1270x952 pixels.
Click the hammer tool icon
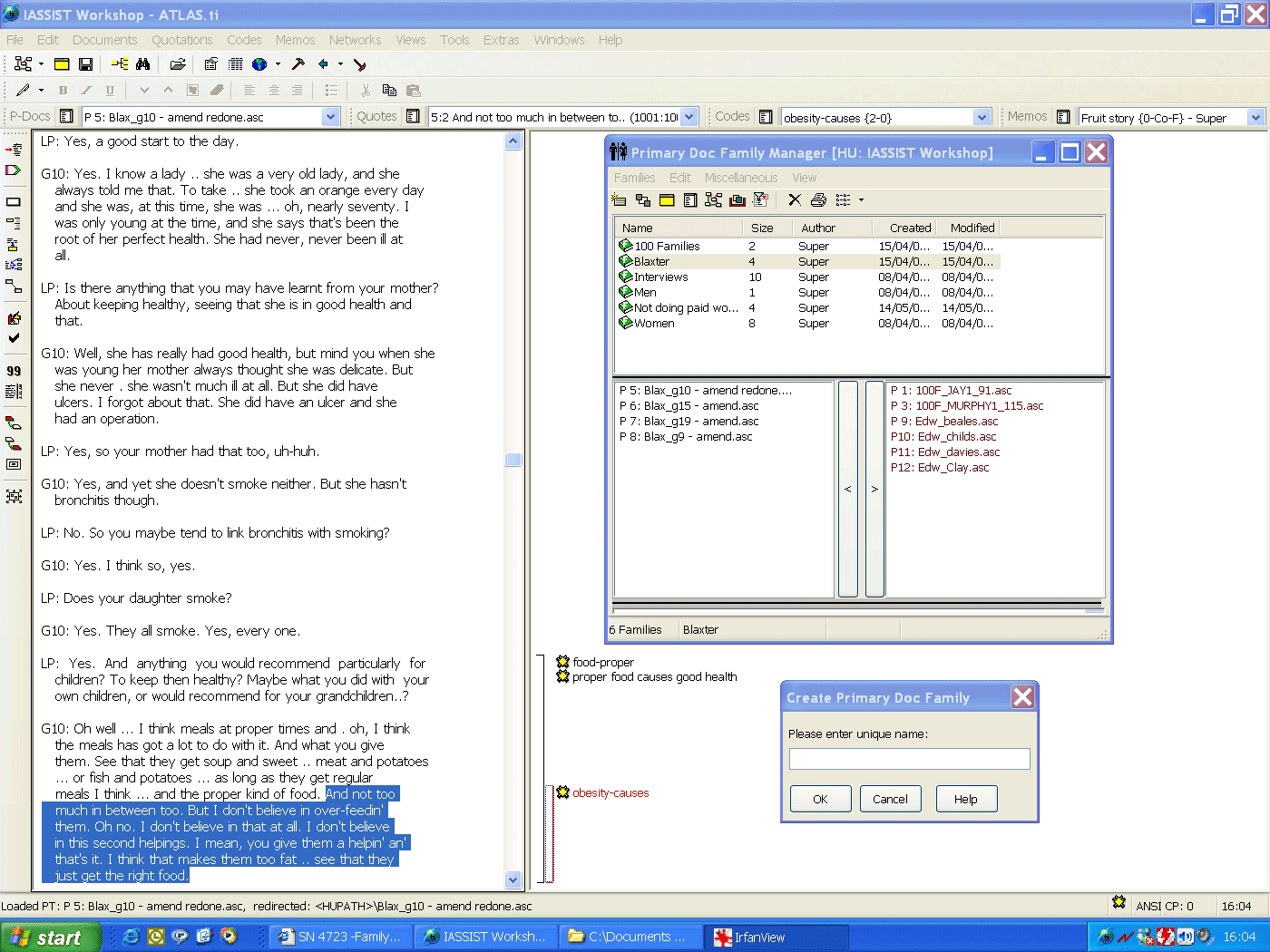[x=298, y=64]
